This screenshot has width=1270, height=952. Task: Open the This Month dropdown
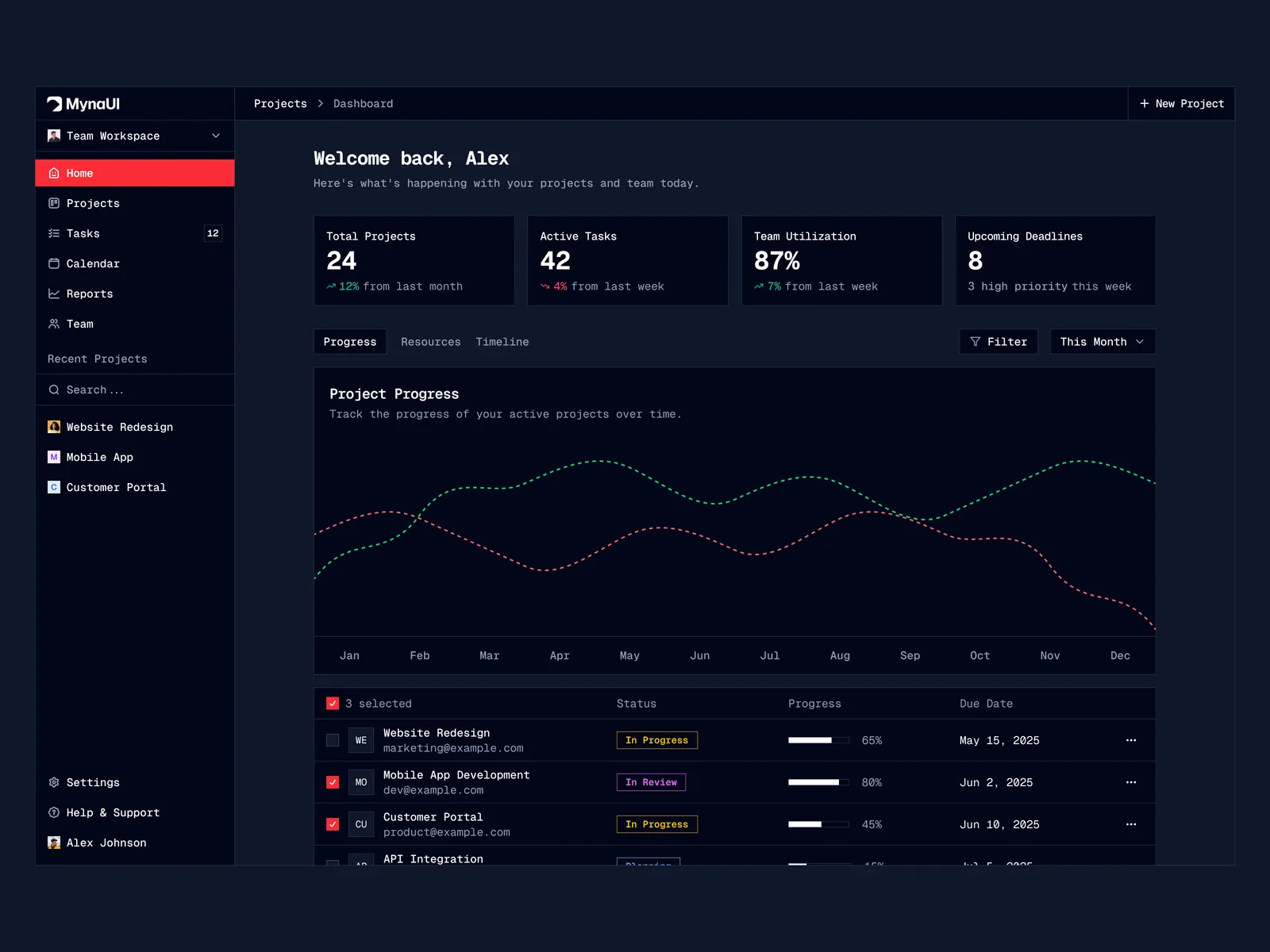click(1102, 342)
